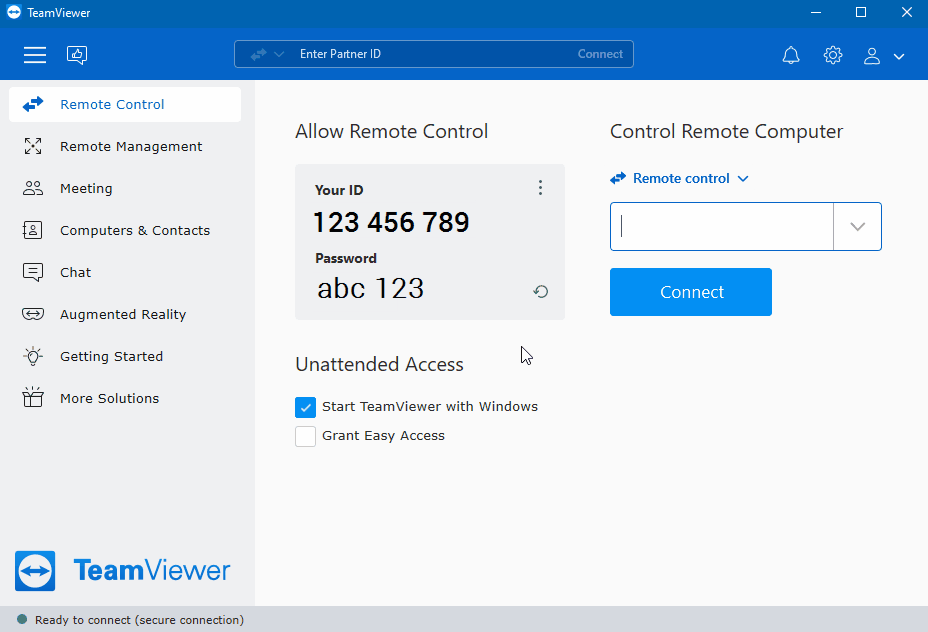Open Computers & Contacts section

[x=134, y=230]
